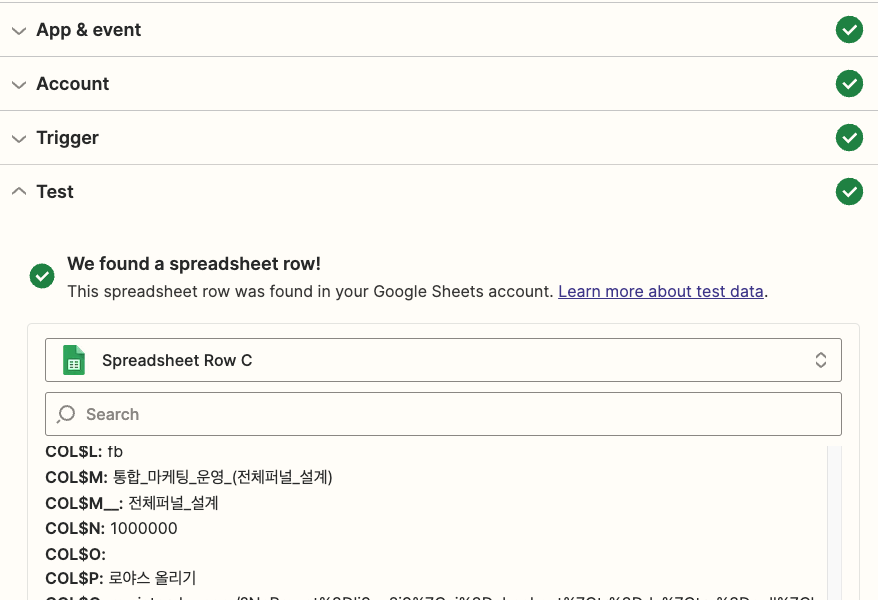Screen dimensions: 878x600
Task: Expand the App & event section chevron
Action: (x=18, y=30)
